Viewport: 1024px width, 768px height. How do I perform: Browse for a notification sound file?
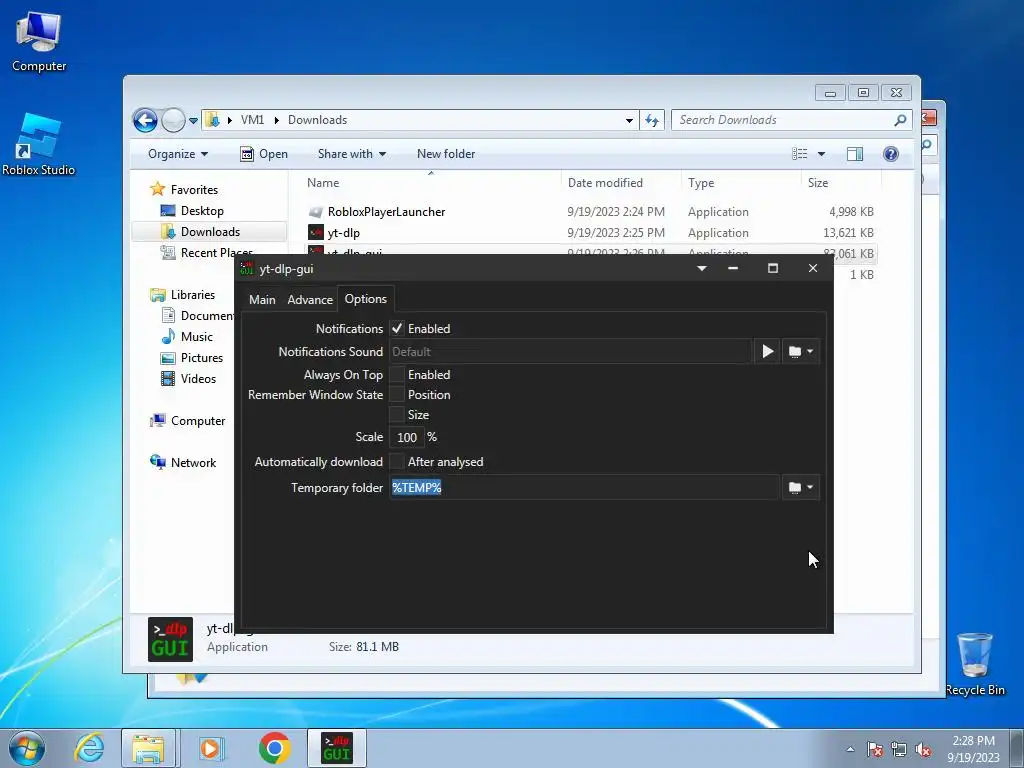point(801,351)
